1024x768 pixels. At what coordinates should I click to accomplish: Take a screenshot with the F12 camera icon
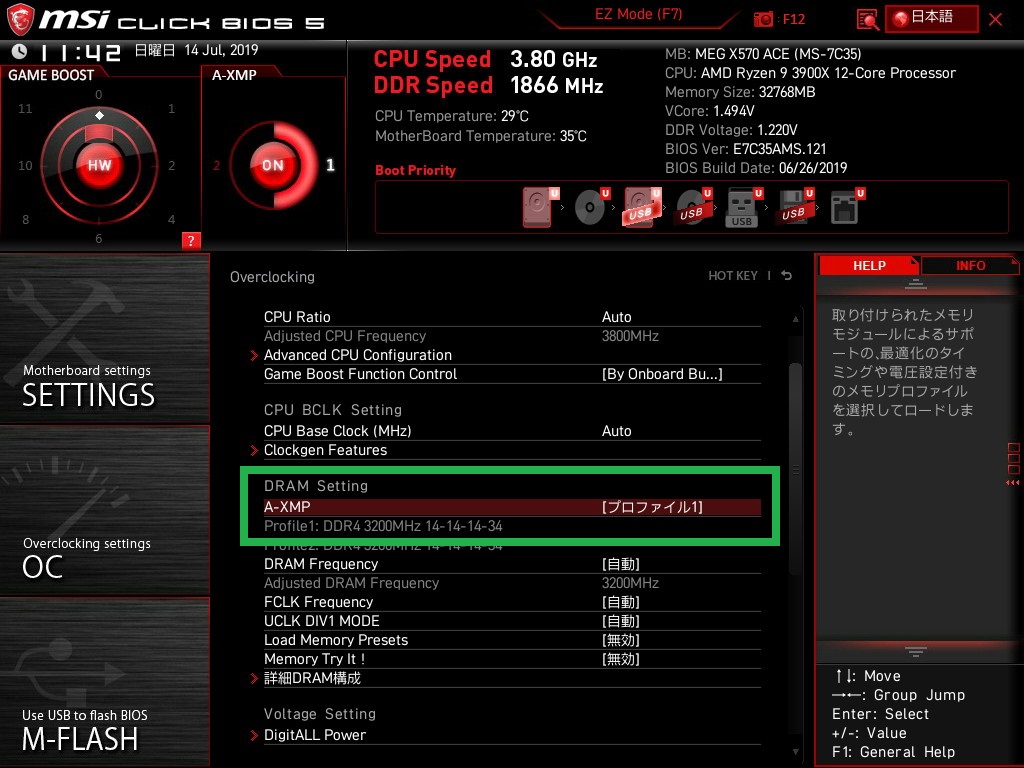click(x=763, y=19)
